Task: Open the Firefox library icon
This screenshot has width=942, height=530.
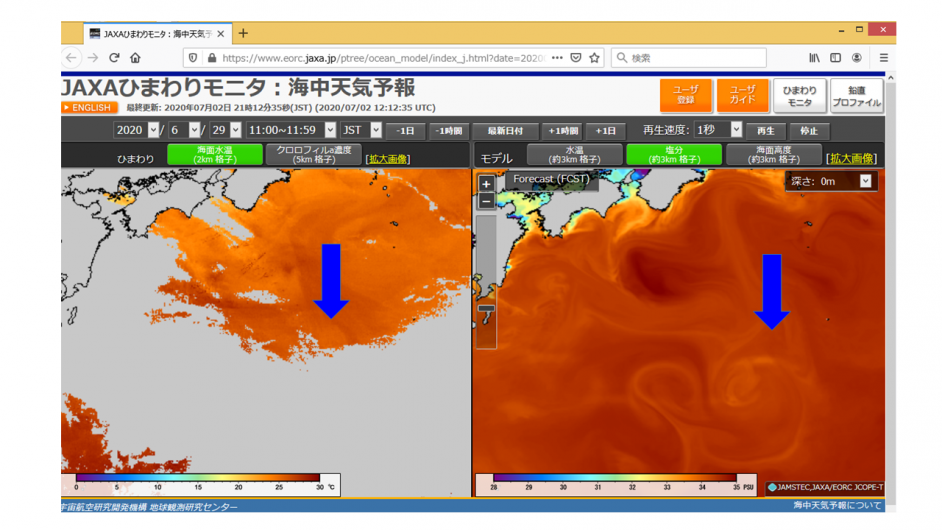Action: click(814, 58)
